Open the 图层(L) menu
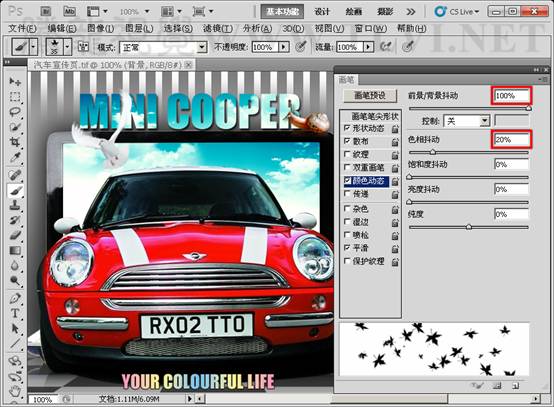This screenshot has height=407, width=554. (x=139, y=28)
